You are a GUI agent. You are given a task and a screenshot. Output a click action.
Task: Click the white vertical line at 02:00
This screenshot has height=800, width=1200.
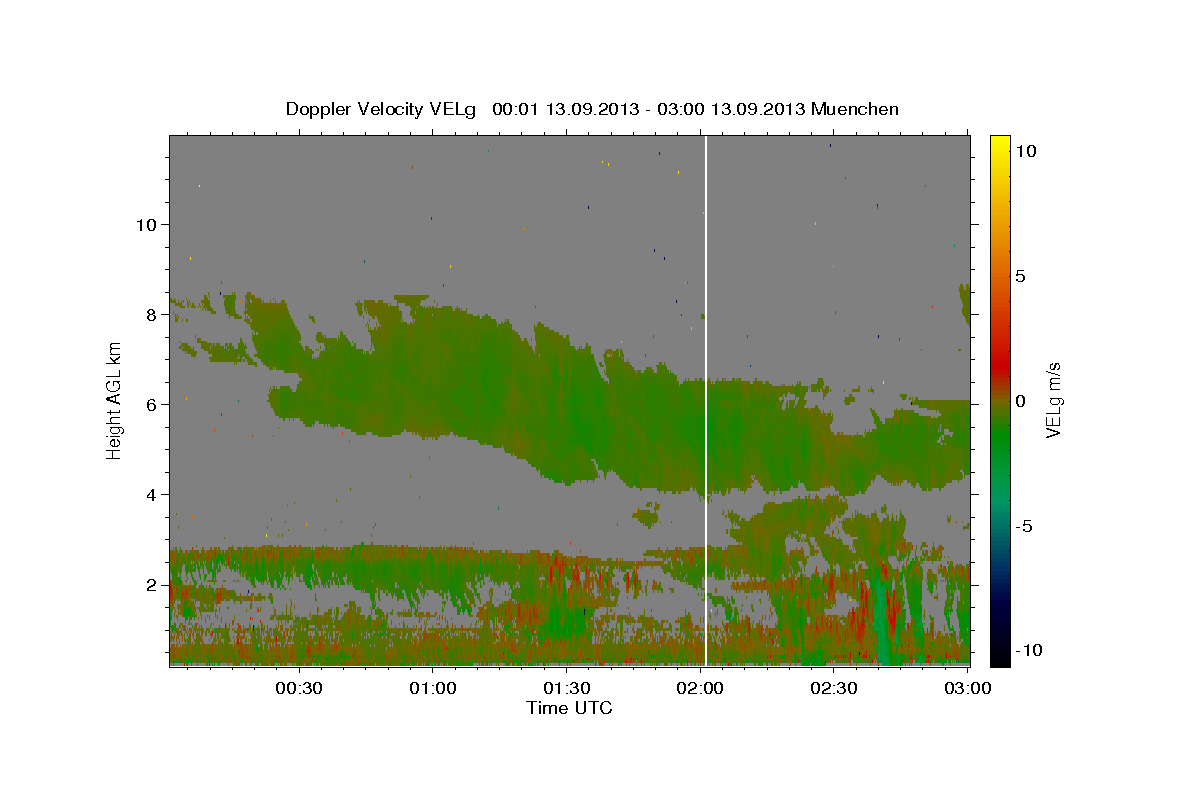pyautogui.click(x=706, y=400)
